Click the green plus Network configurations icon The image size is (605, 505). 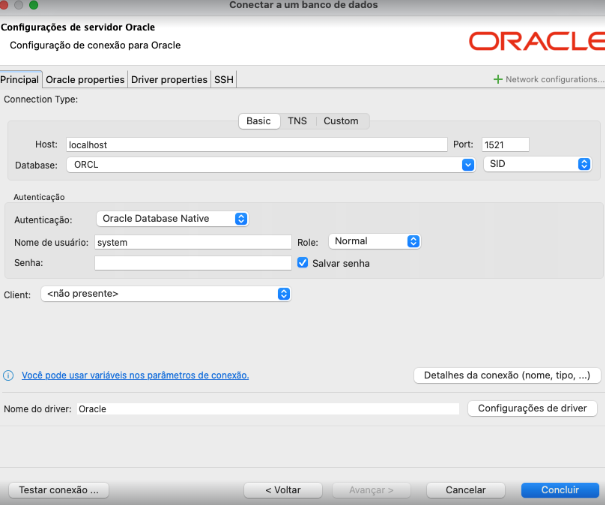(498, 79)
